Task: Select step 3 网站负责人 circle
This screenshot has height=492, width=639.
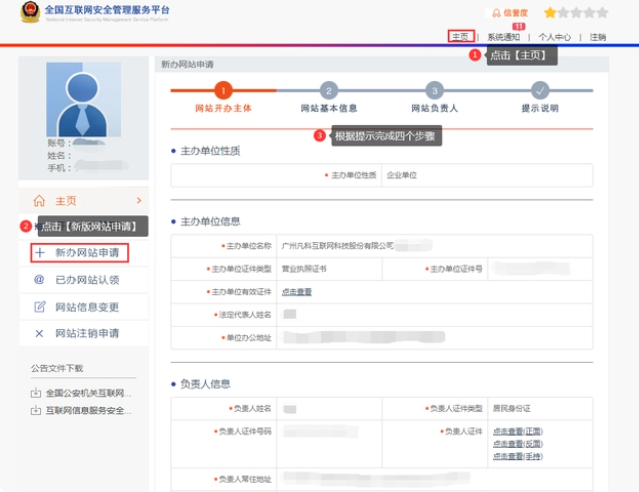Action: tap(434, 90)
